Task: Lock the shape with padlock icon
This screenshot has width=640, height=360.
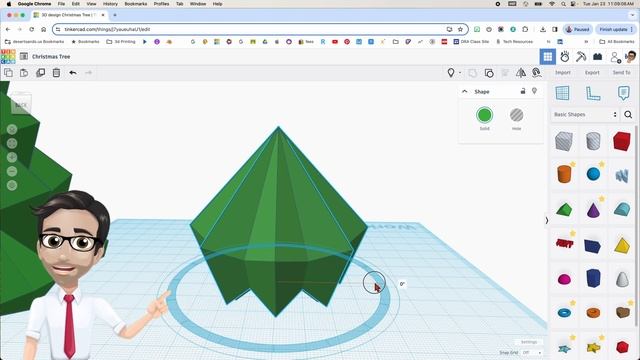Action: (x=523, y=91)
